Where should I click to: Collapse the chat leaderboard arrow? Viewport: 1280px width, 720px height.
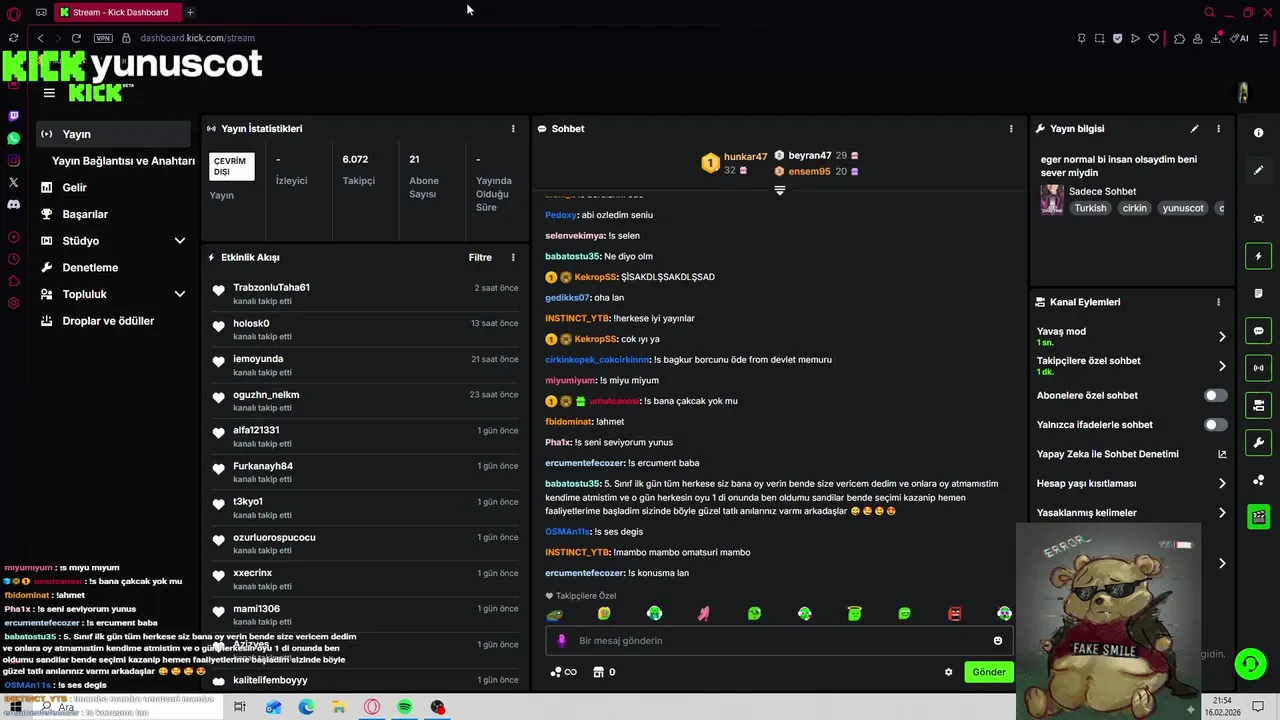pos(780,190)
